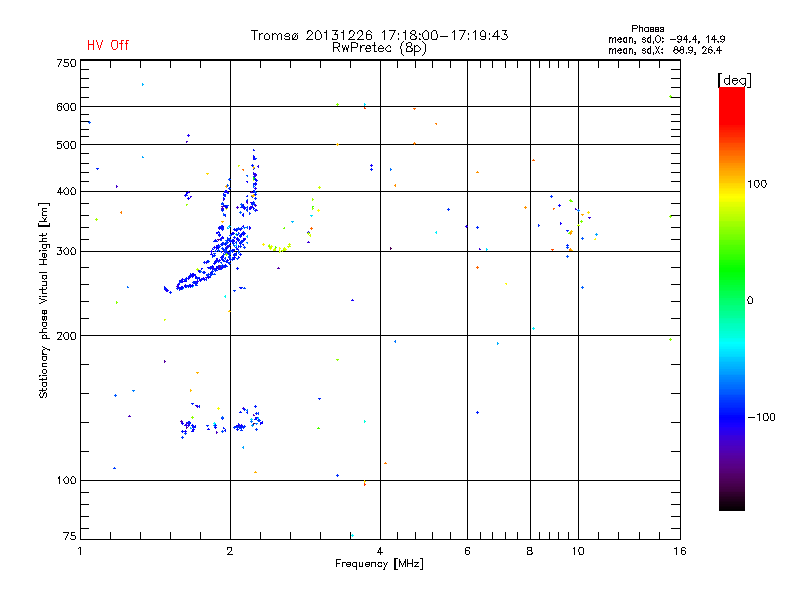This screenshot has height=600, width=800.
Task: Click the colorbar tick label "0"
Action: point(750,301)
